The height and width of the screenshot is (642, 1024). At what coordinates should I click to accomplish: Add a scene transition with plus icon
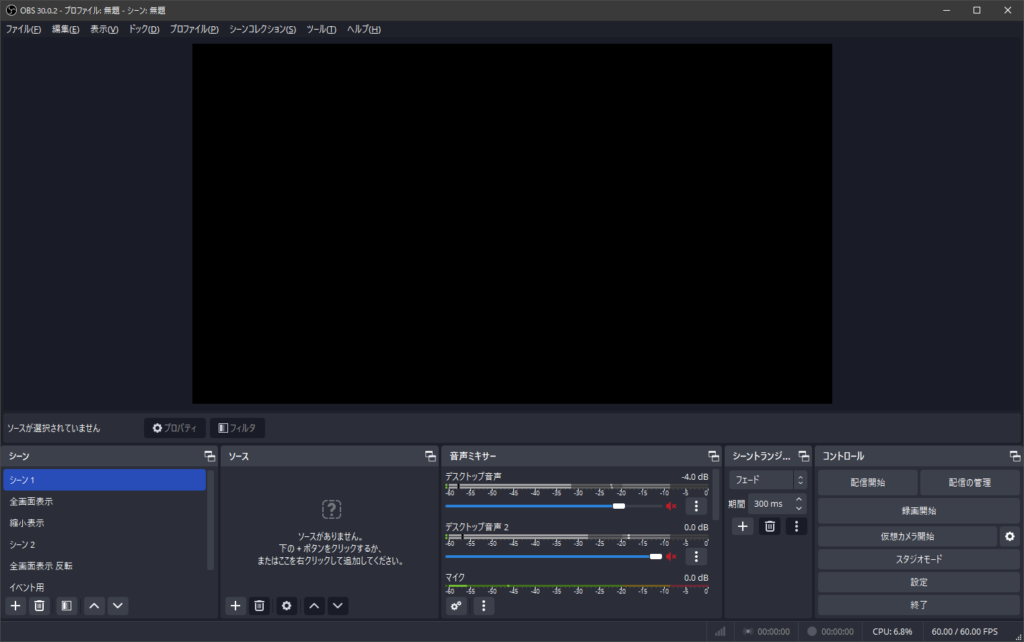tap(743, 526)
